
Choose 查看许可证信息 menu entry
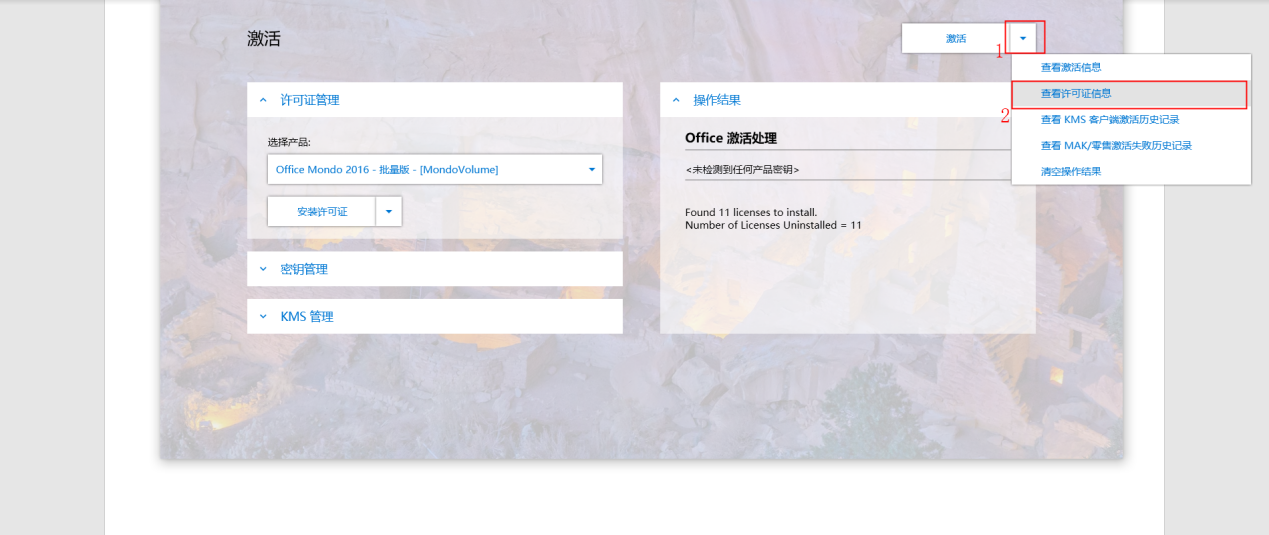(x=1131, y=94)
